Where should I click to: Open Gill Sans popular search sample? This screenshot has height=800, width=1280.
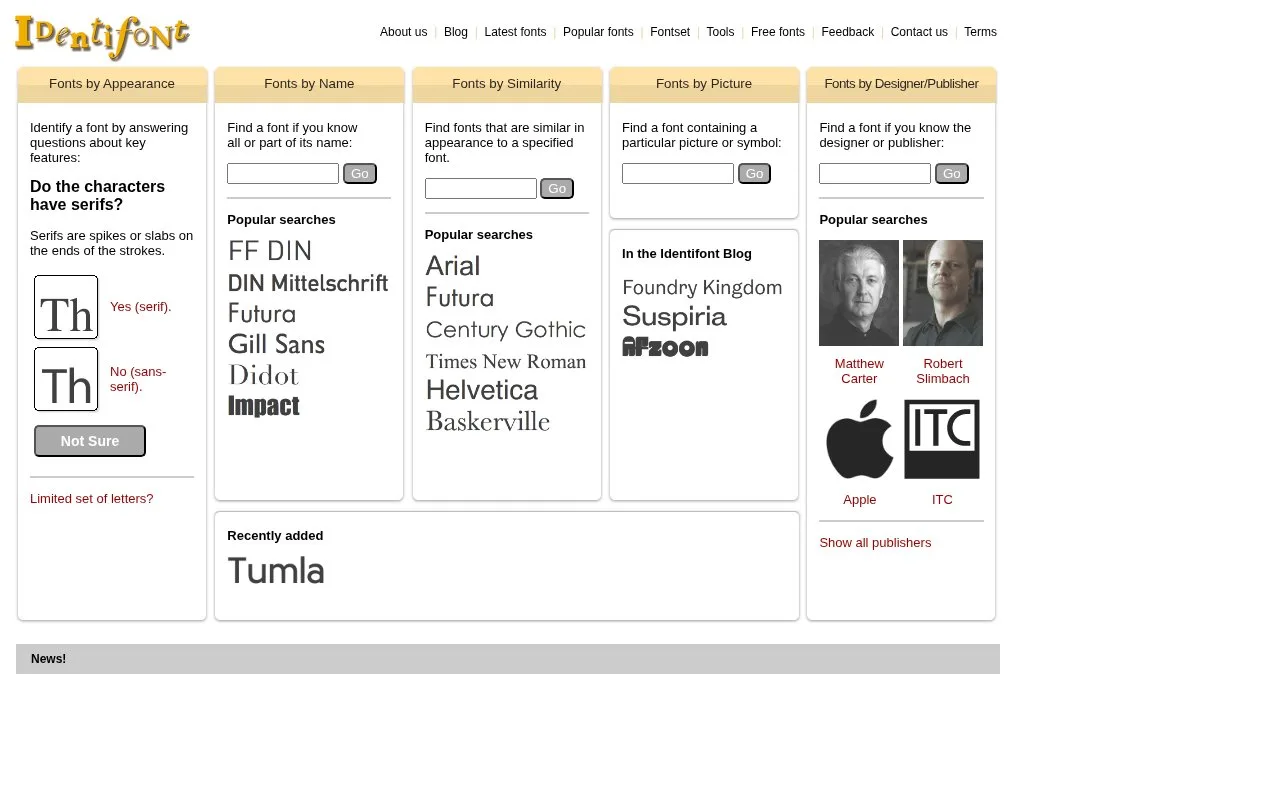pos(276,344)
